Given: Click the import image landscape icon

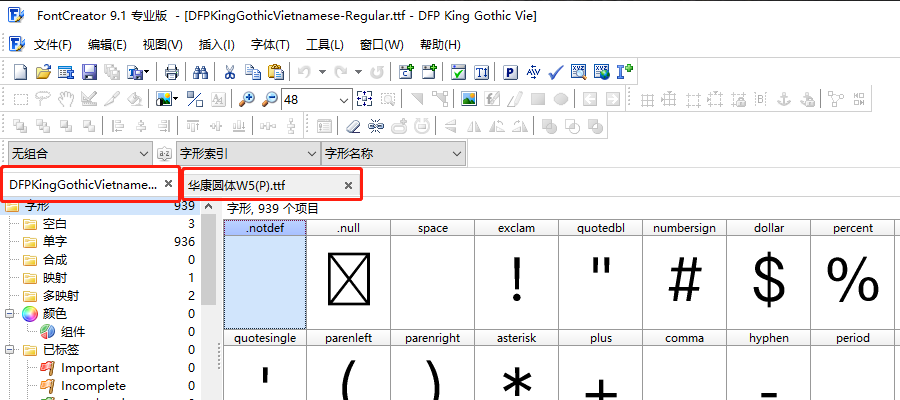Looking at the screenshot, I should [469, 99].
